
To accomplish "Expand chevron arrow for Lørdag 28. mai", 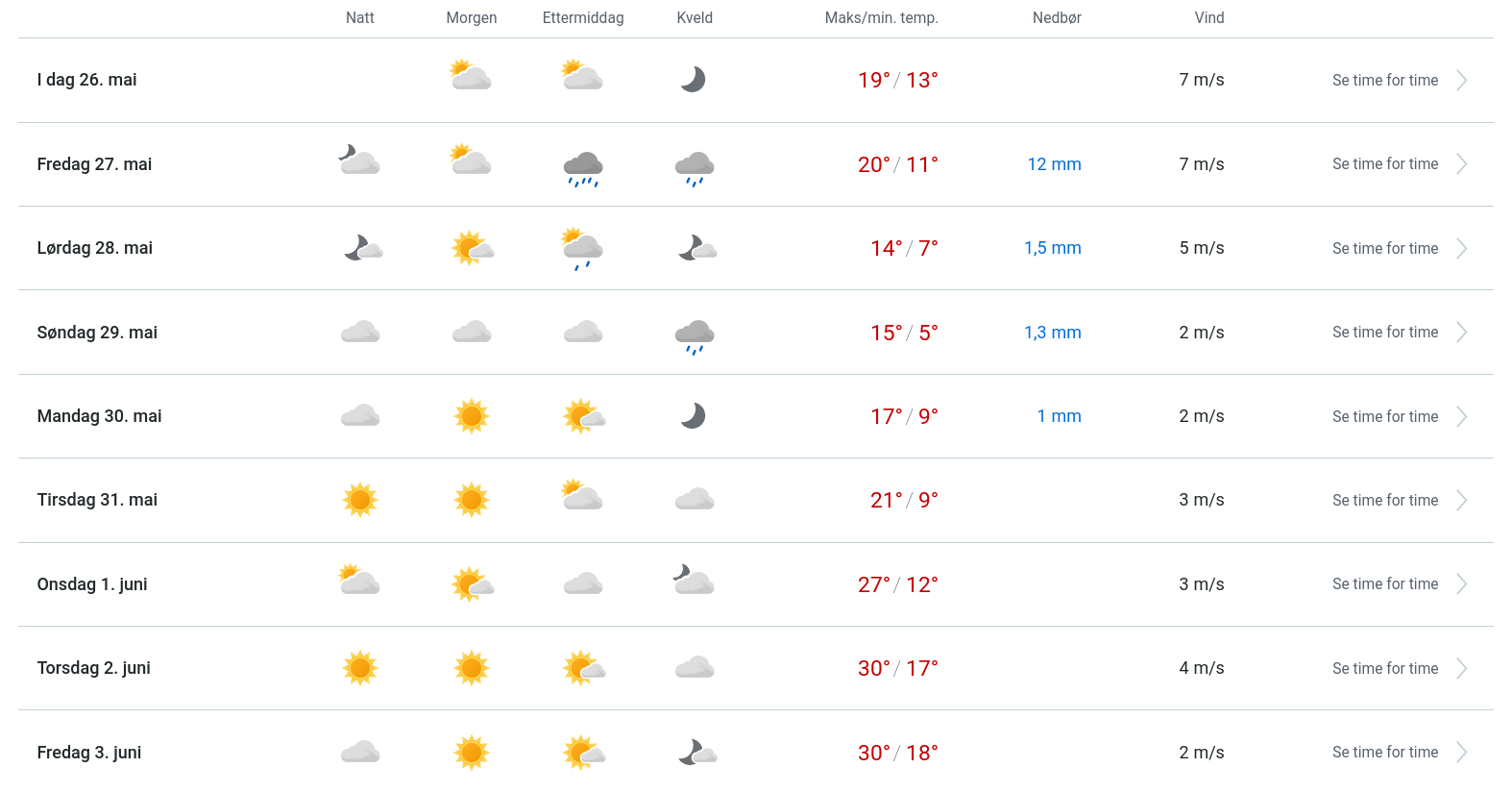I will pos(1462,249).
